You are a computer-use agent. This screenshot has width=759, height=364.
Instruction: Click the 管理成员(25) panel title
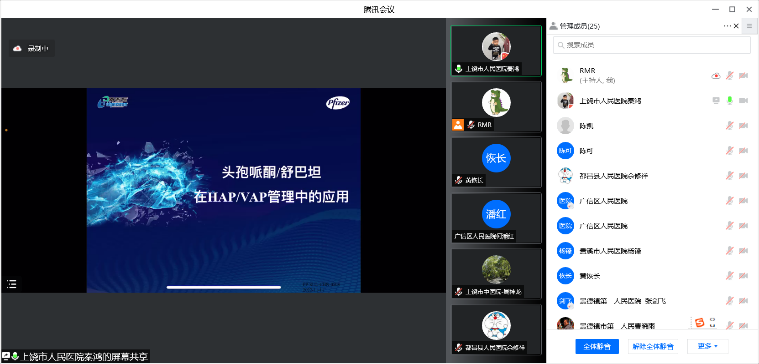click(x=579, y=26)
